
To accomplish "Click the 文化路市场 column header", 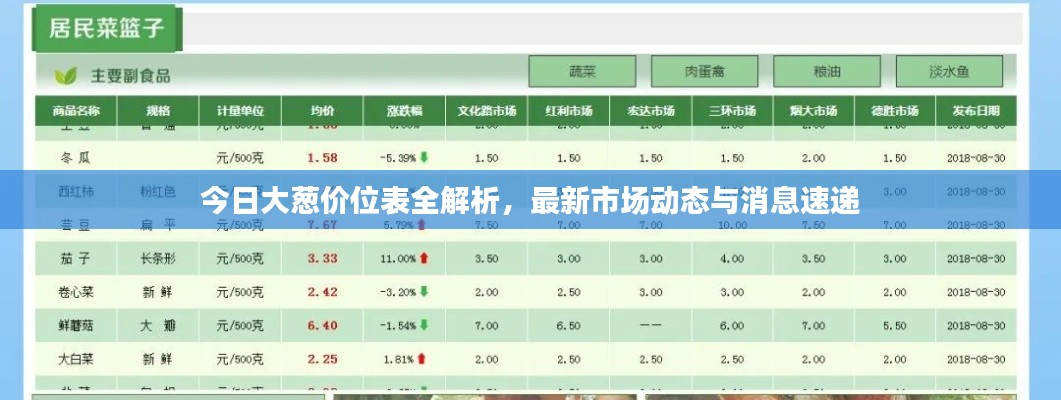I will tap(487, 111).
